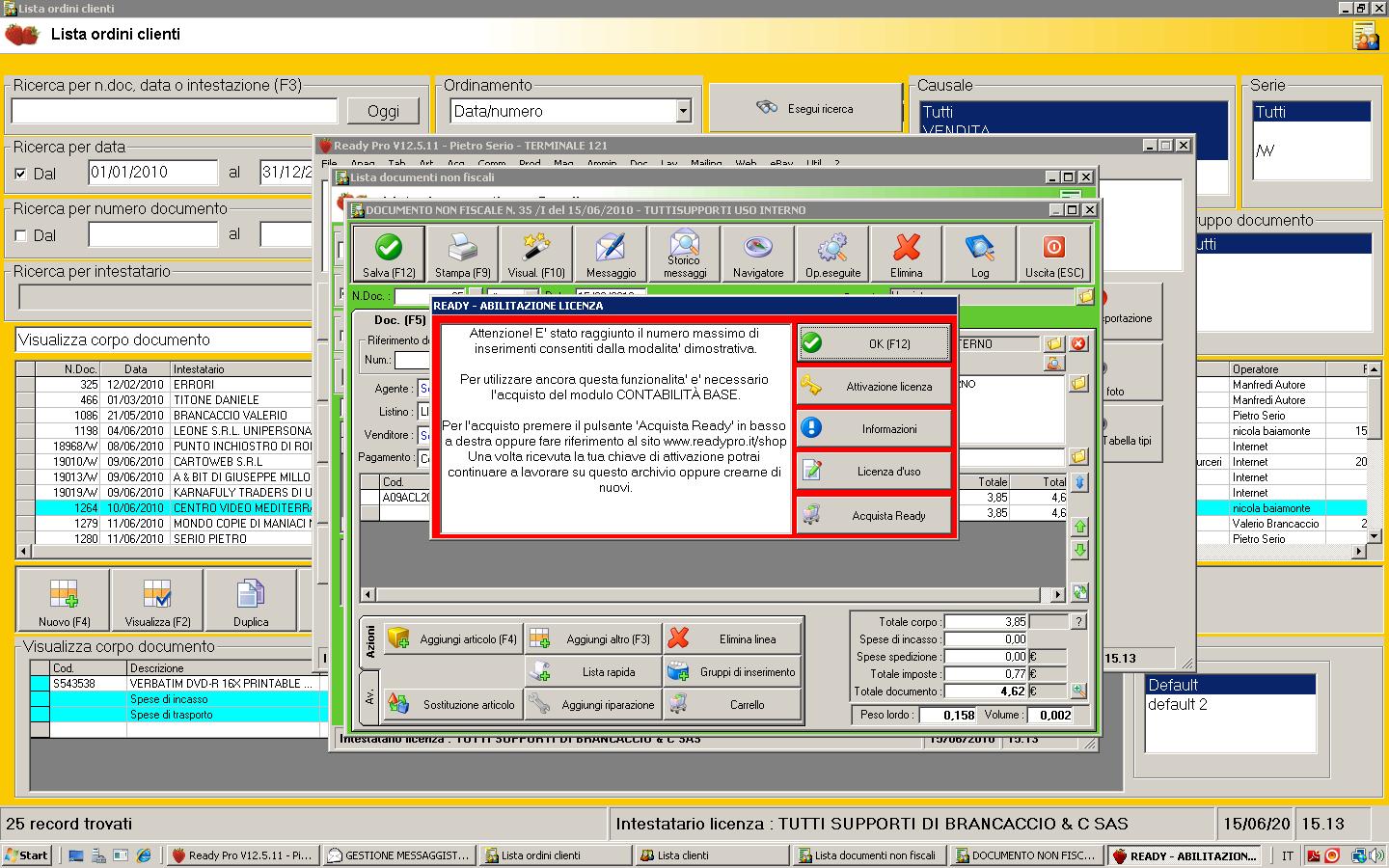Remove a row with Elimina linea
The height and width of the screenshot is (868, 1389).
click(x=732, y=638)
